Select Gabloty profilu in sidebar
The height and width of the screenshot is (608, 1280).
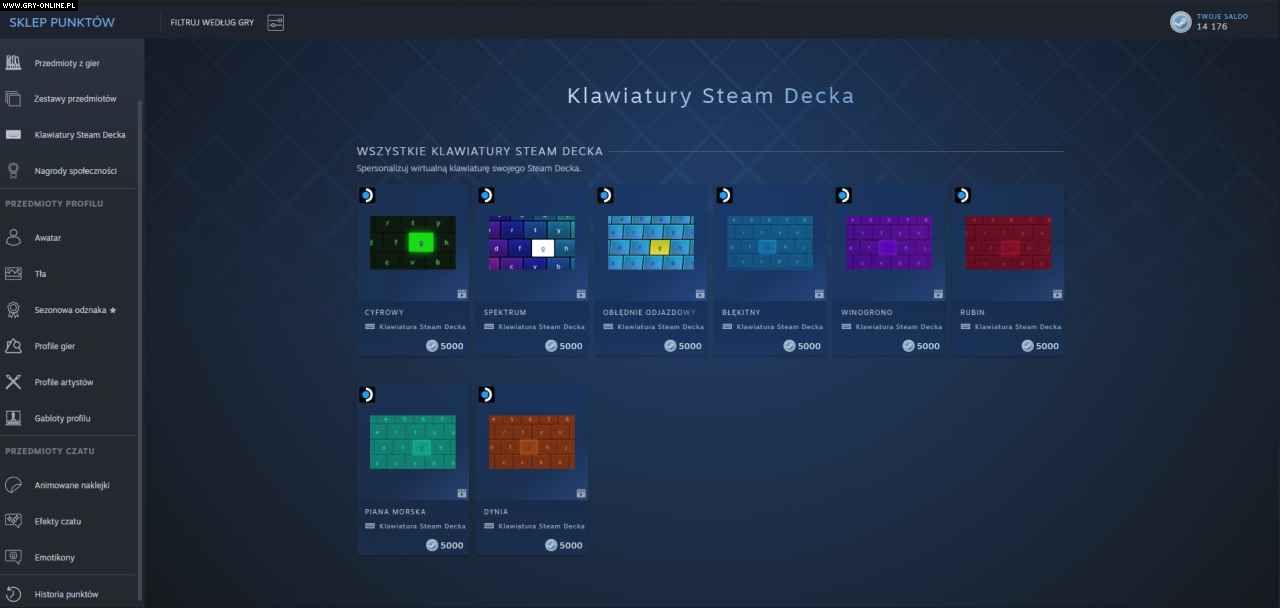pyautogui.click(x=62, y=418)
